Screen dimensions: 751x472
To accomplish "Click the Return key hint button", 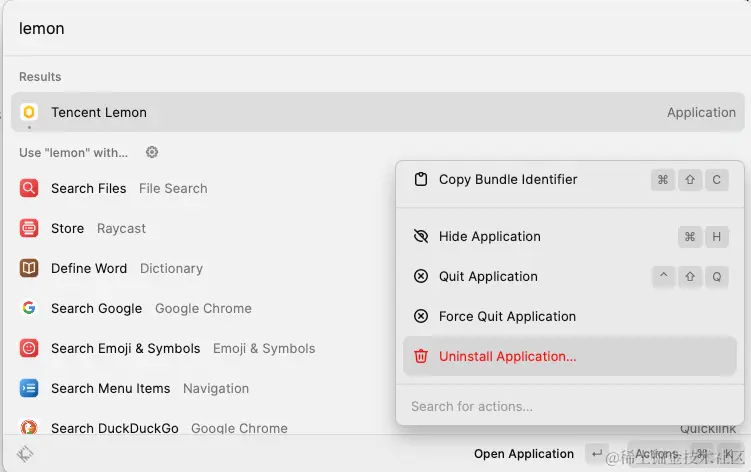I will pyautogui.click(x=596, y=453).
